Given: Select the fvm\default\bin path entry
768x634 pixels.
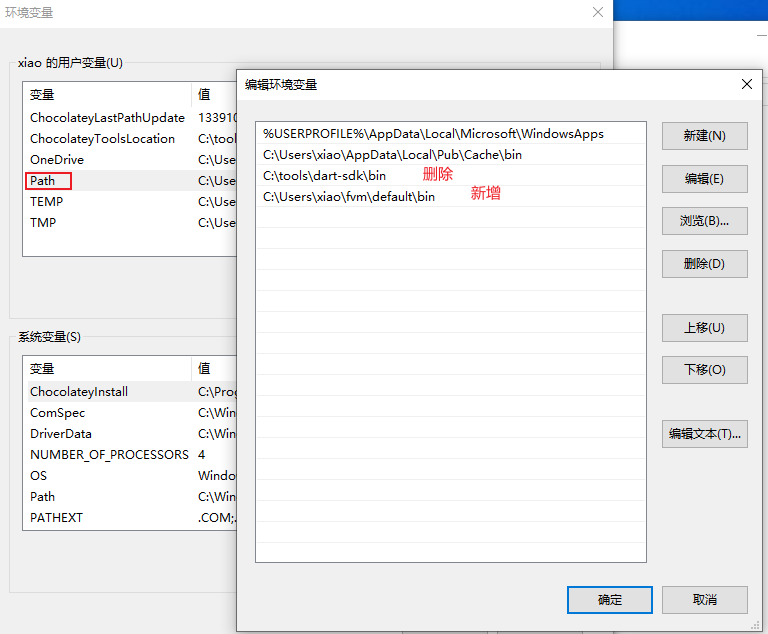Looking at the screenshot, I should pos(451,197).
